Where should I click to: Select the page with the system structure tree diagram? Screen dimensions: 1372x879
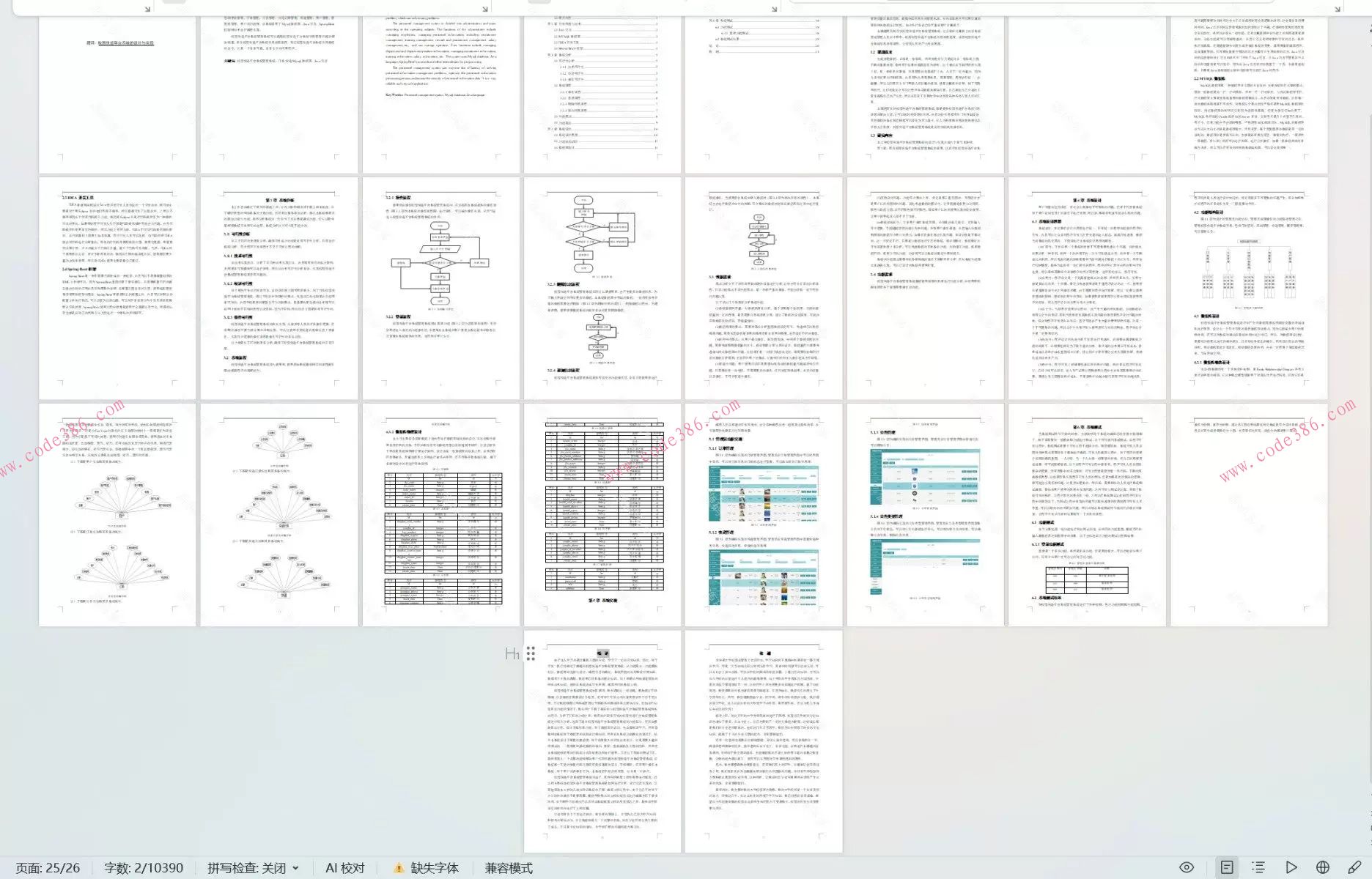1249,289
